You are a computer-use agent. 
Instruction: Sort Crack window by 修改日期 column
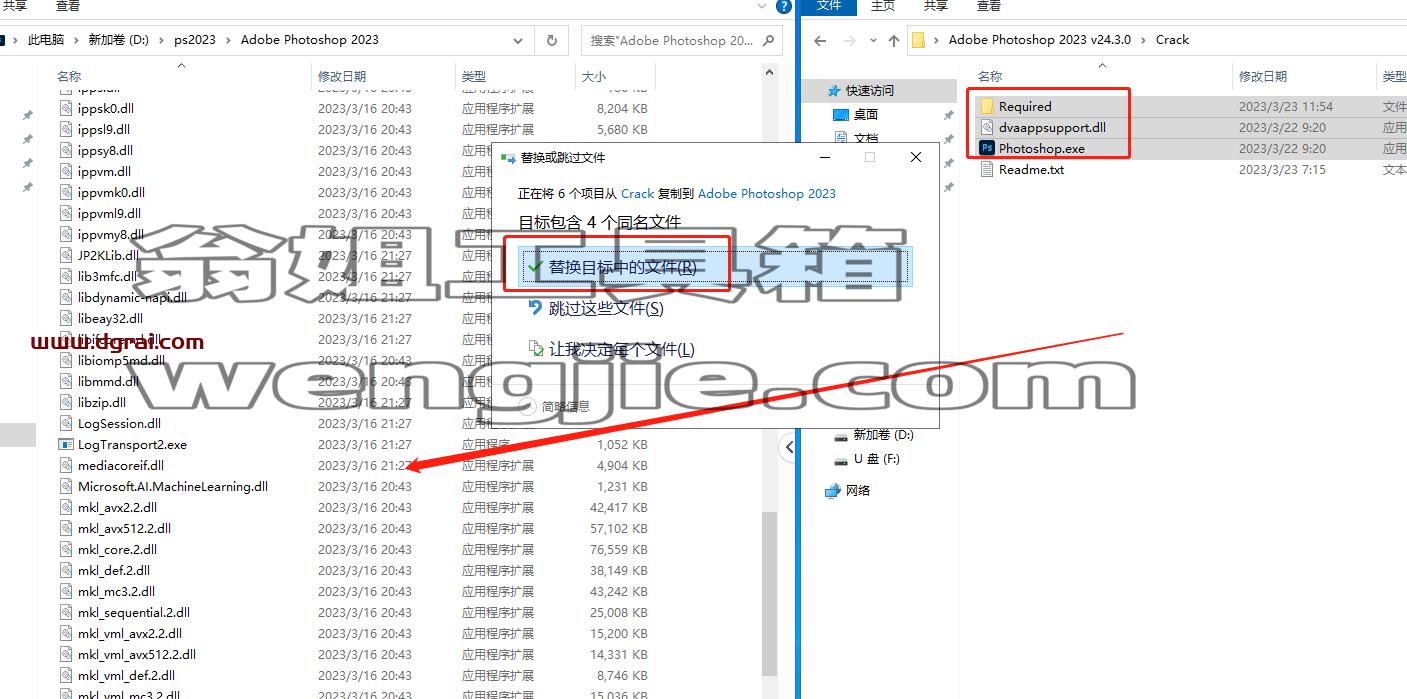click(1263, 76)
